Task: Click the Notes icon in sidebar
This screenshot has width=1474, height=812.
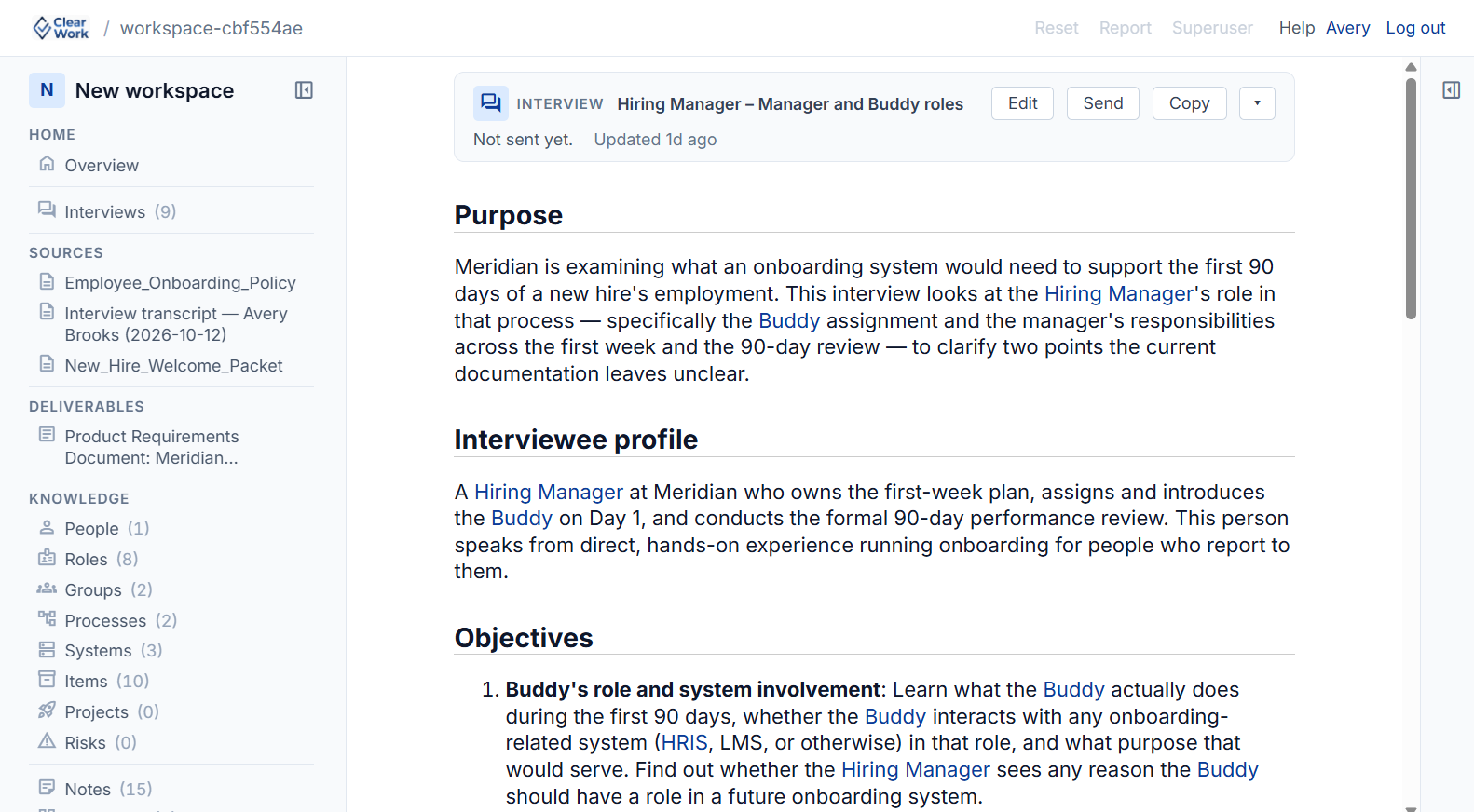Action: (47, 788)
